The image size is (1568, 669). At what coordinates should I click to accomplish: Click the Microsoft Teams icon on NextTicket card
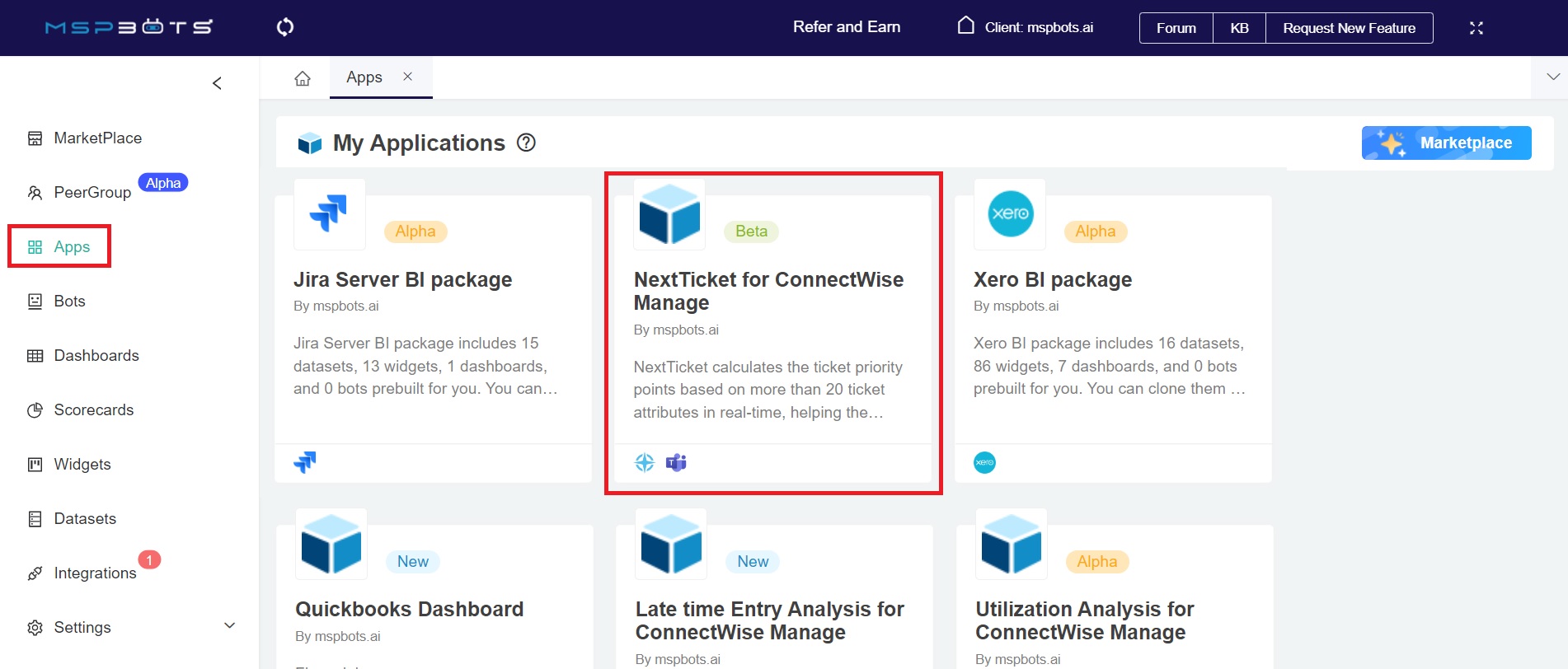[x=676, y=463]
